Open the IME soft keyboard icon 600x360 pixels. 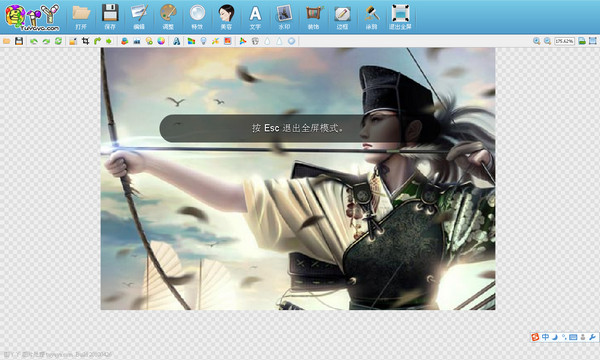573,337
